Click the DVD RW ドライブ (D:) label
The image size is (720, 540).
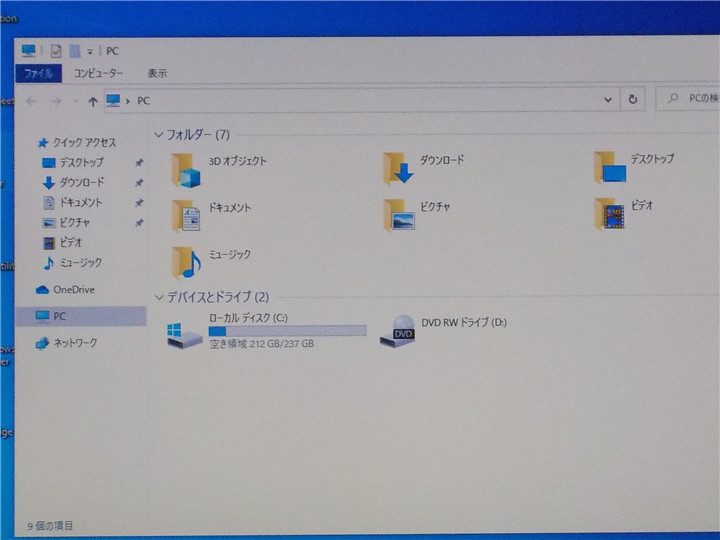click(x=464, y=322)
